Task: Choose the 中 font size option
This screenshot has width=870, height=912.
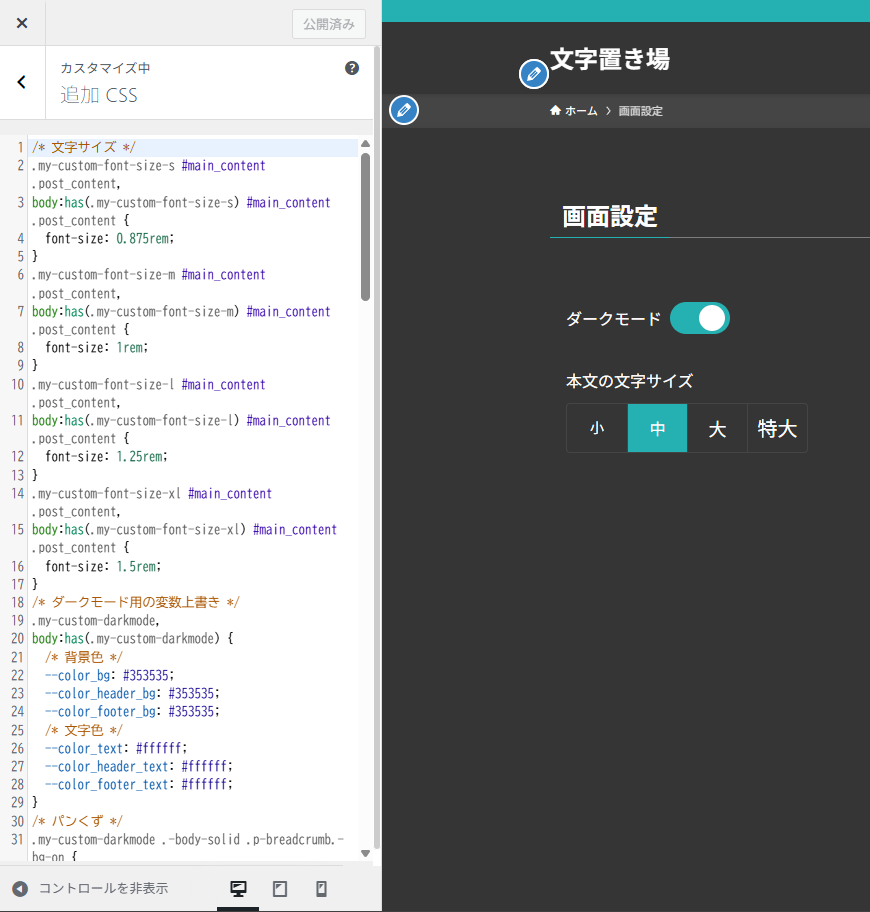Action: (657, 429)
